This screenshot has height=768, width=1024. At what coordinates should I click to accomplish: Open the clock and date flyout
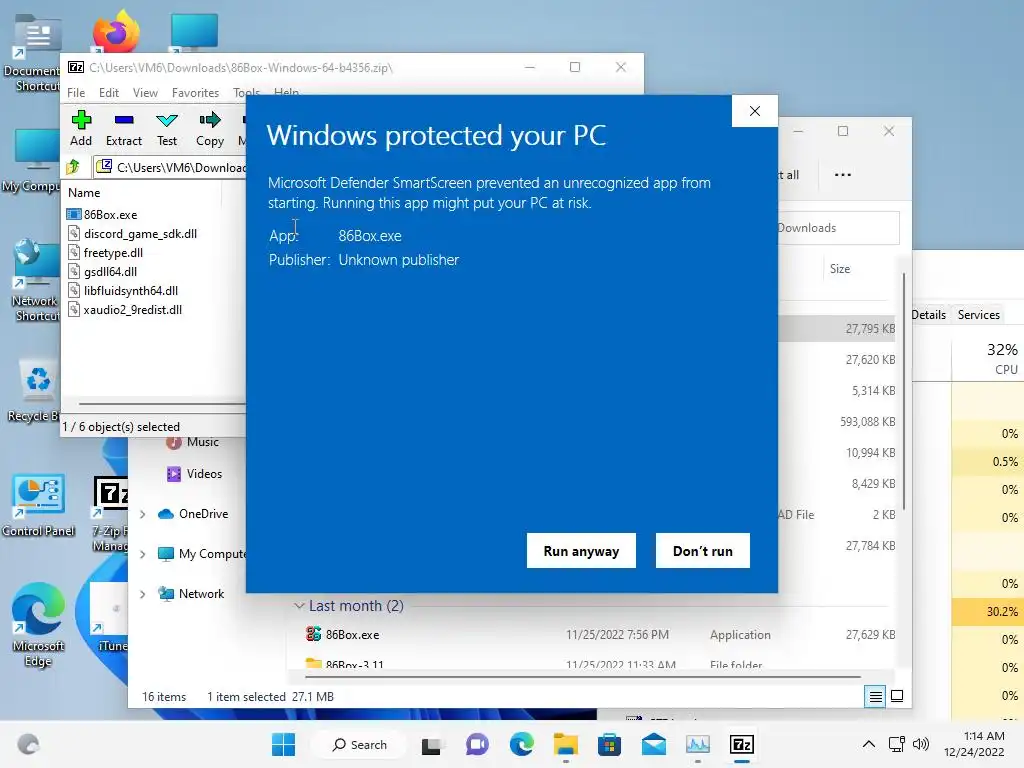click(974, 744)
